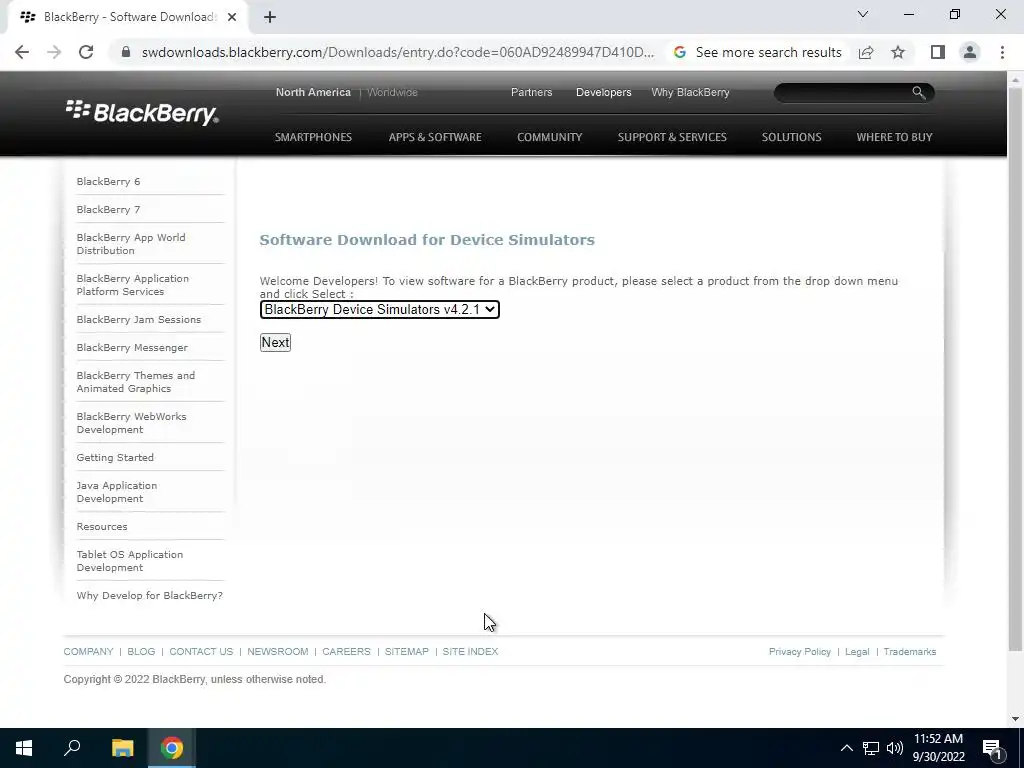Open Windows Start menu
The width and height of the screenshot is (1024, 768).
24,748
